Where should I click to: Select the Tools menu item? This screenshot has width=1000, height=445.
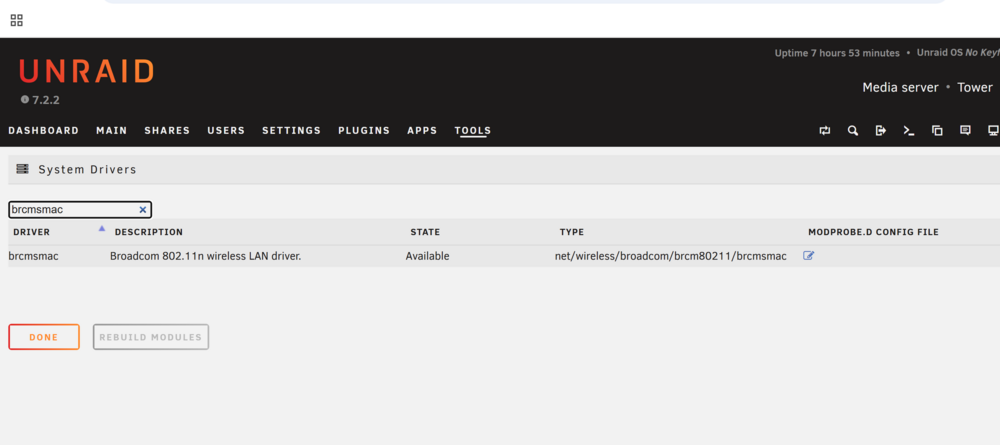(x=473, y=131)
